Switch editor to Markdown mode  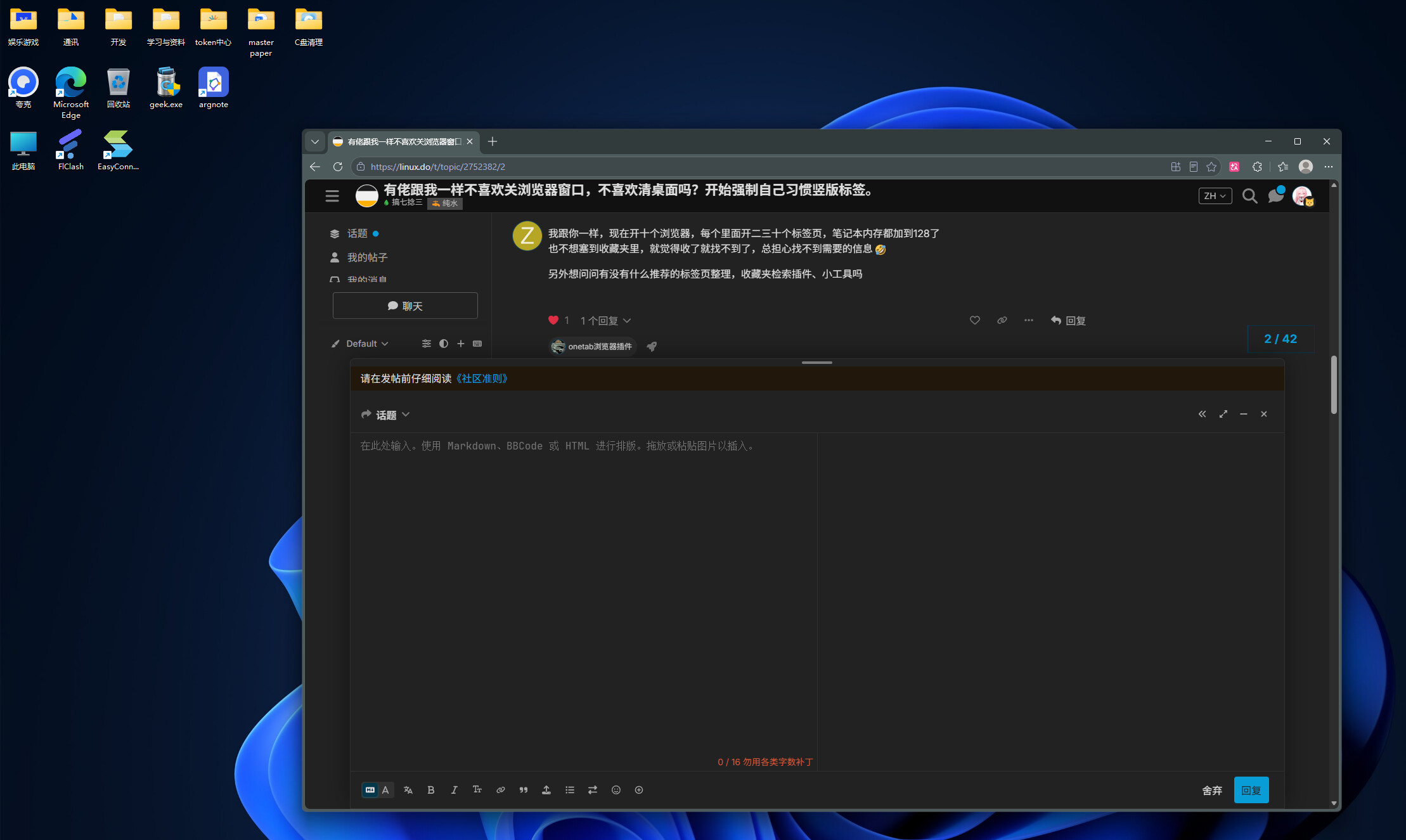click(x=370, y=790)
